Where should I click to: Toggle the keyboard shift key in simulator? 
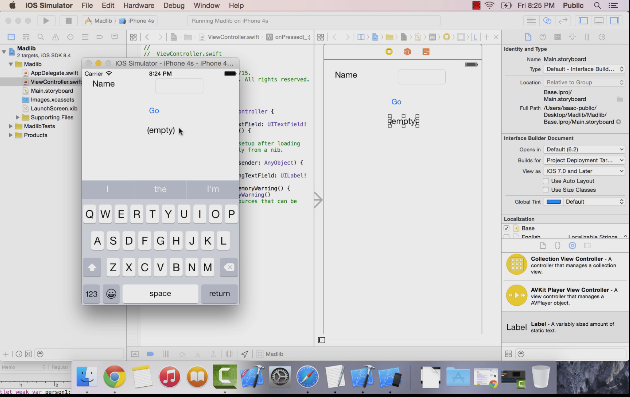[x=92, y=267]
